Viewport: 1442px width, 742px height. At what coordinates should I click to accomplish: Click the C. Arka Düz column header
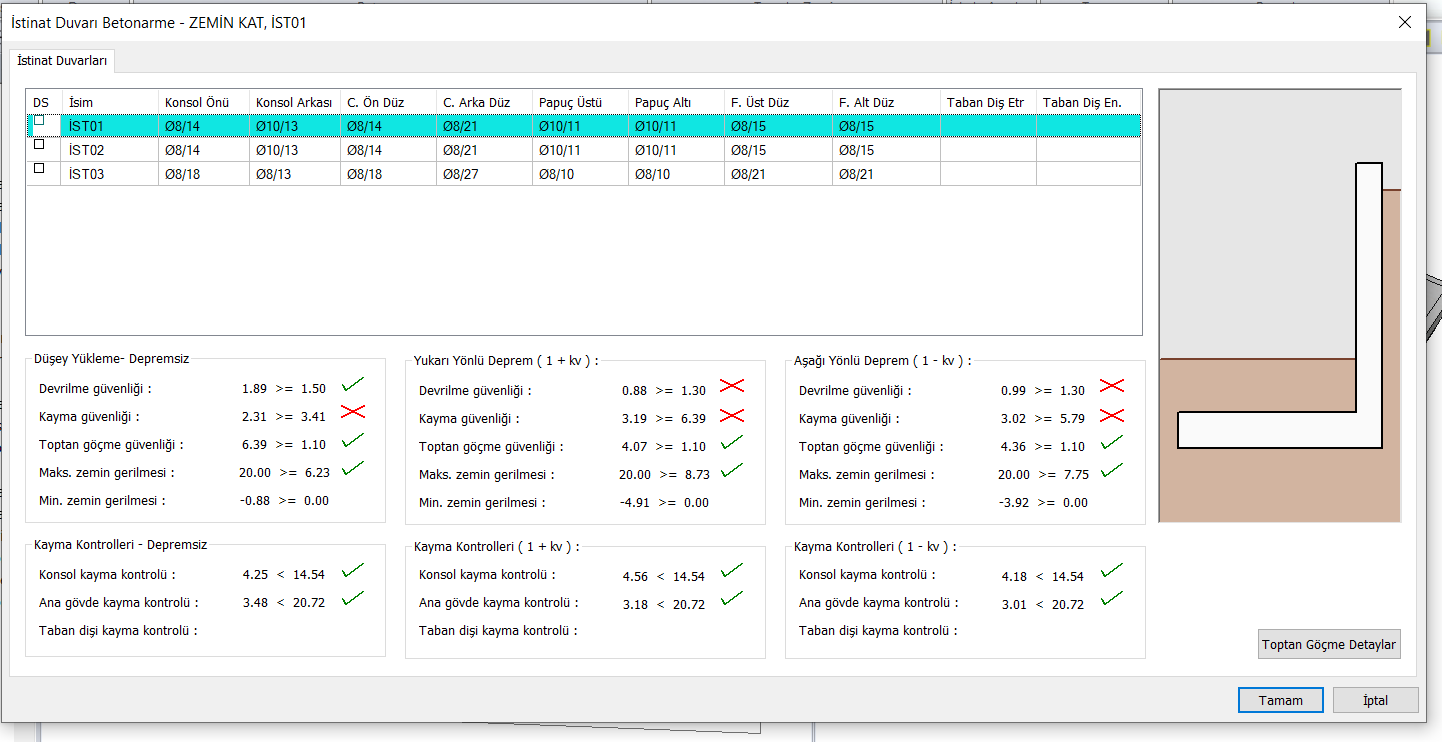[x=484, y=102]
